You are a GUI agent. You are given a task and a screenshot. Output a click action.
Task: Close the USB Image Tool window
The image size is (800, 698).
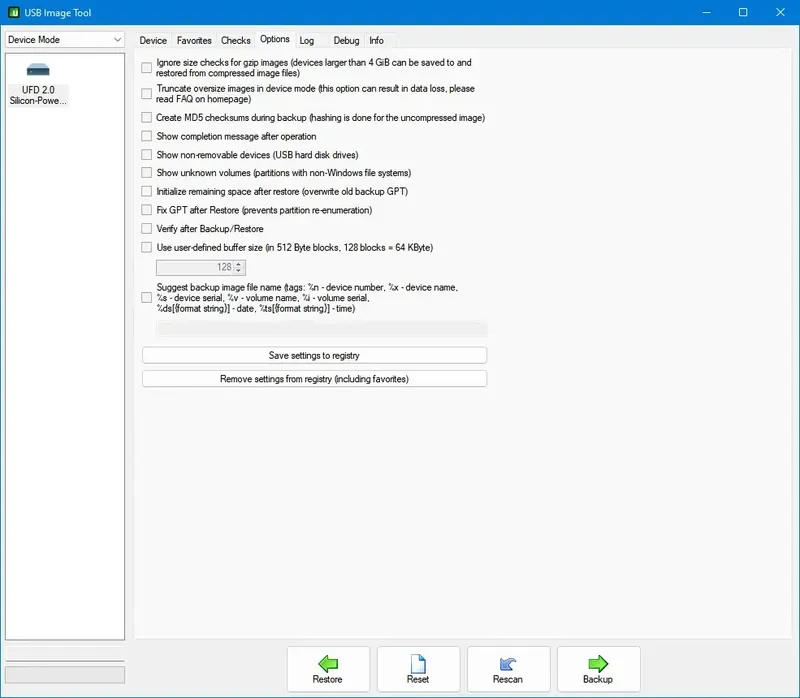780,12
